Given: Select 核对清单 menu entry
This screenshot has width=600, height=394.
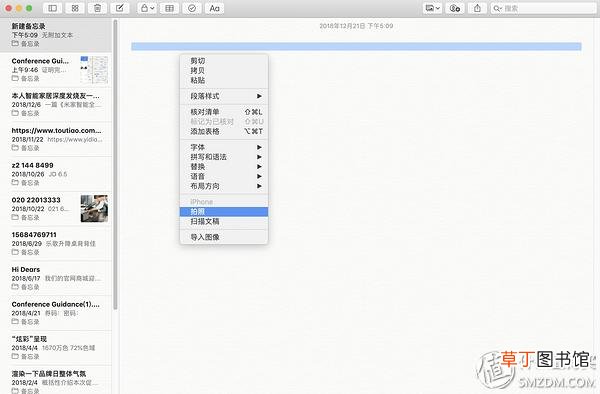Looking at the screenshot, I should pyautogui.click(x=224, y=112).
